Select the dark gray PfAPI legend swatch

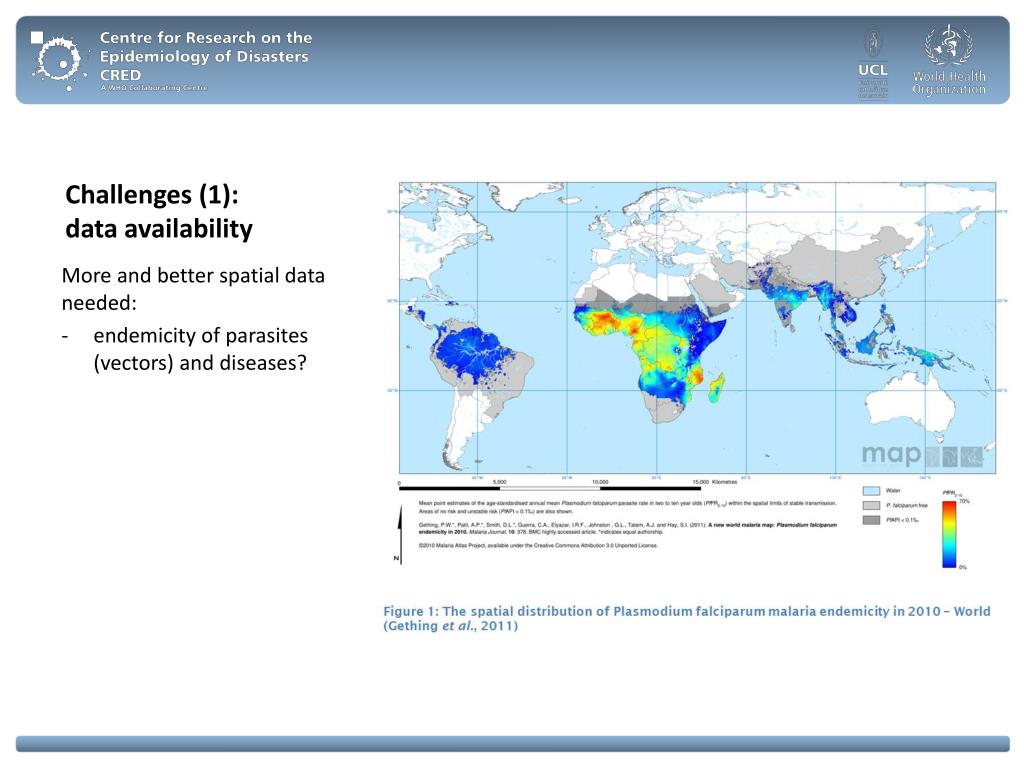[870, 520]
